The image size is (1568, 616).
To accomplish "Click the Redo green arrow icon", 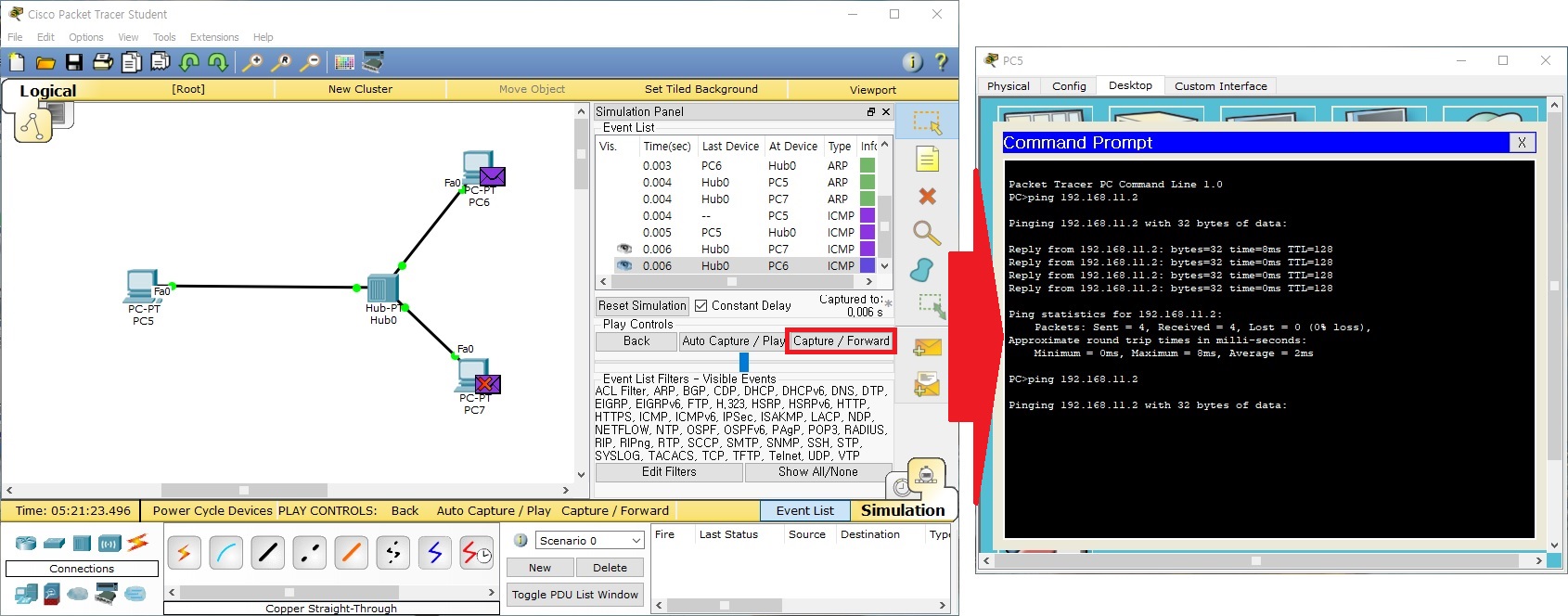I will tap(218, 62).
